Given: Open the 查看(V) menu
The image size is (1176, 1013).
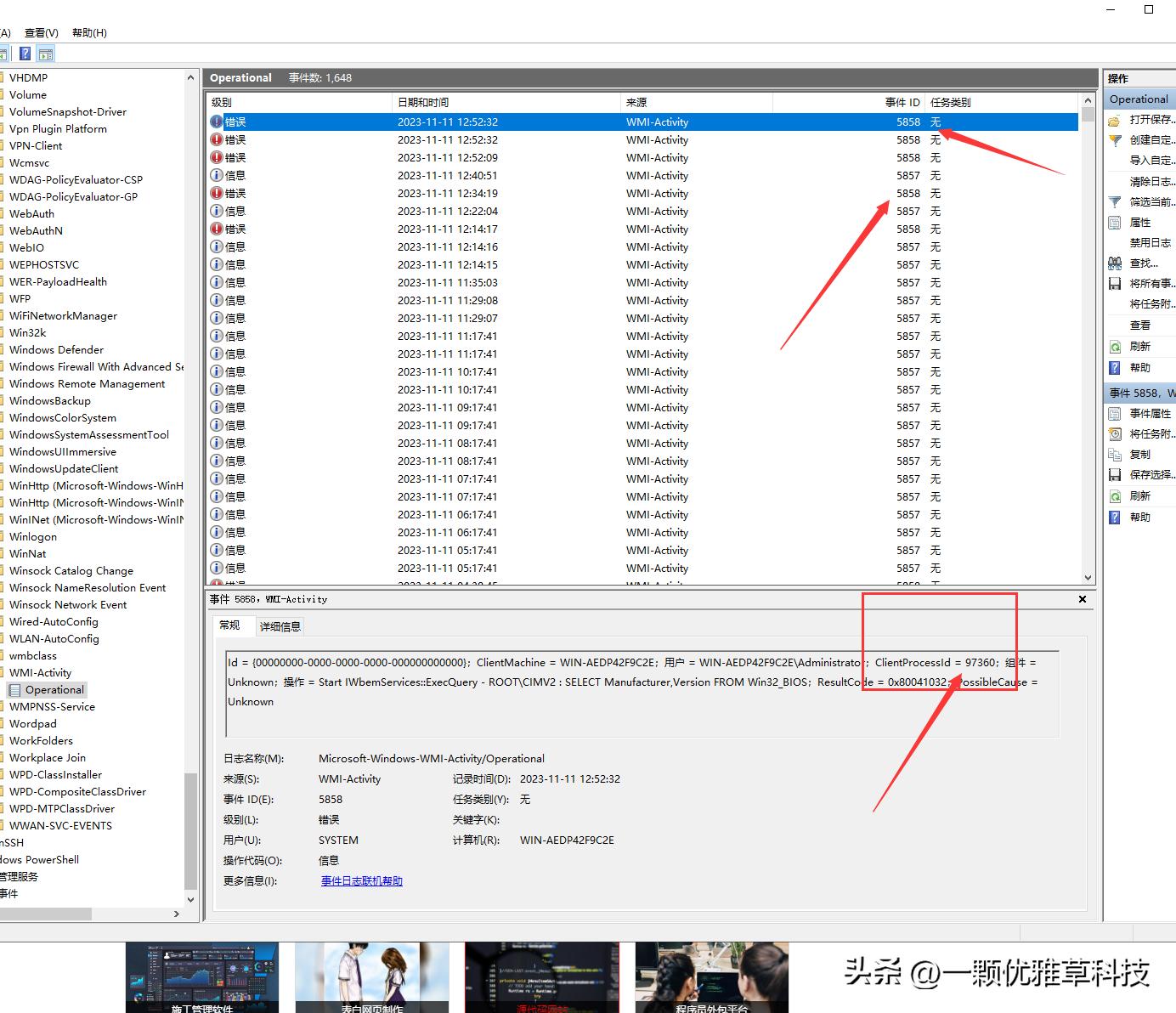Looking at the screenshot, I should 41,32.
